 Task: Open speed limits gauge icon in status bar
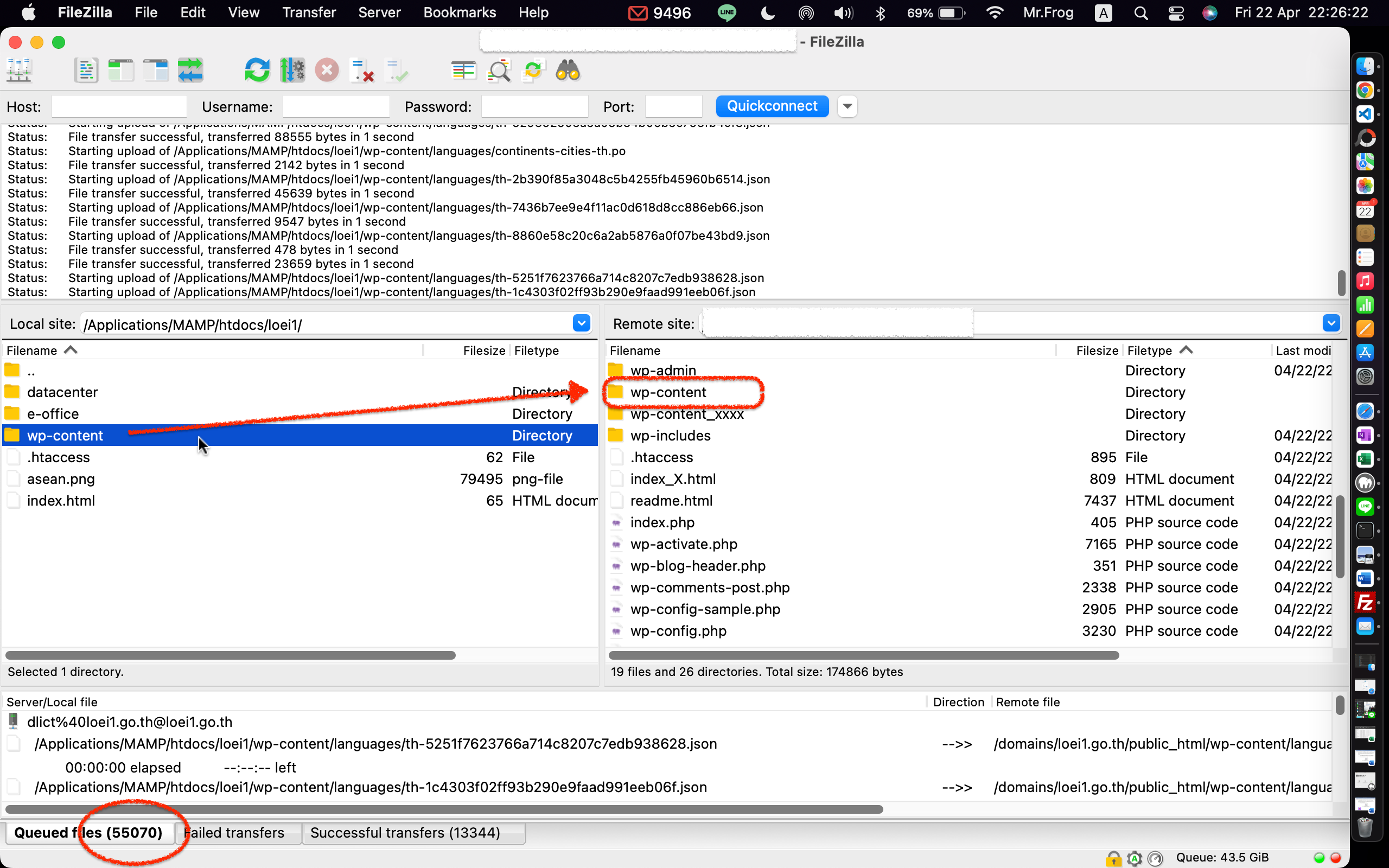pyautogui.click(x=1155, y=858)
